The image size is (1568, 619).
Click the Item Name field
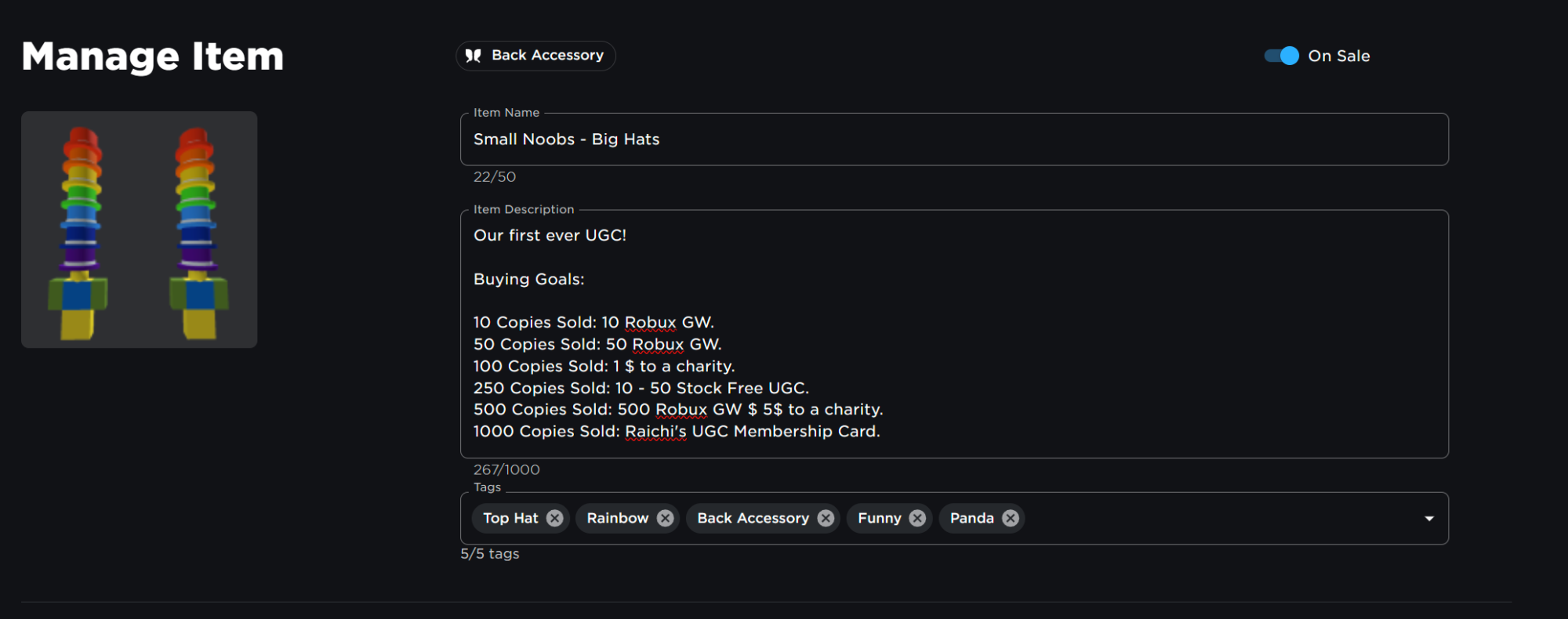[x=954, y=139]
